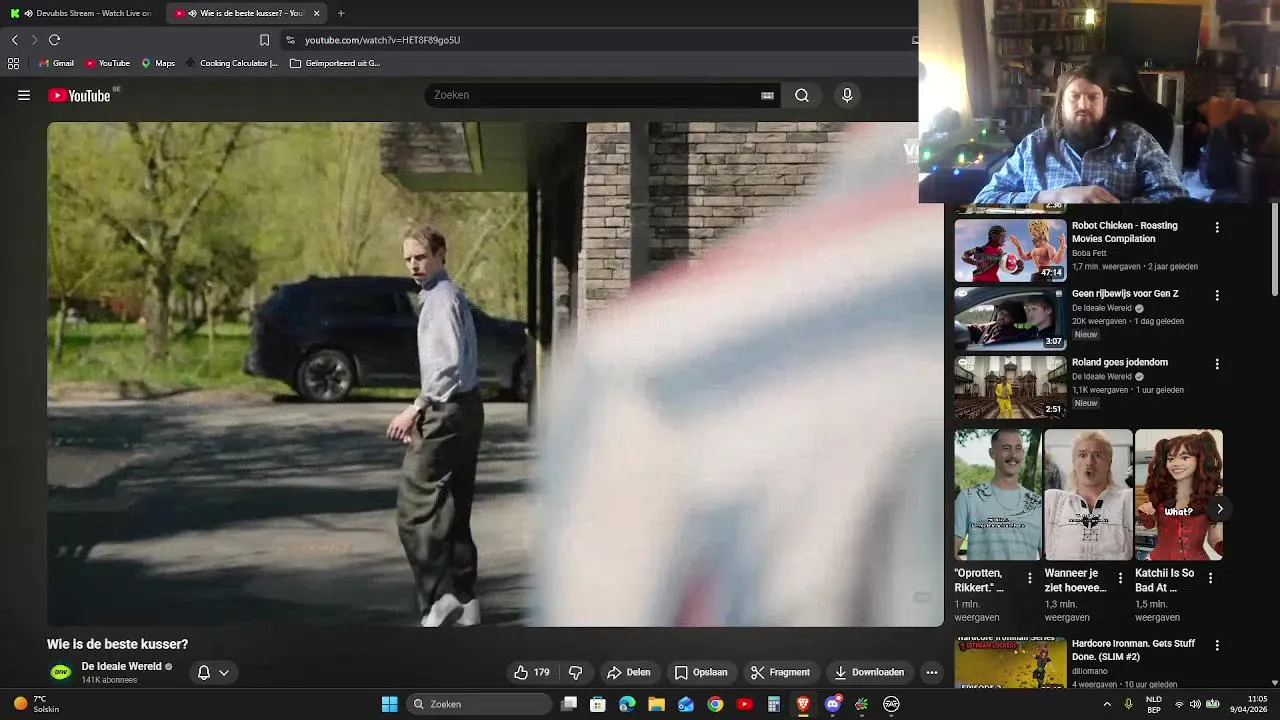Start voice search with microphone icon
The height and width of the screenshot is (720, 1280).
point(847,95)
